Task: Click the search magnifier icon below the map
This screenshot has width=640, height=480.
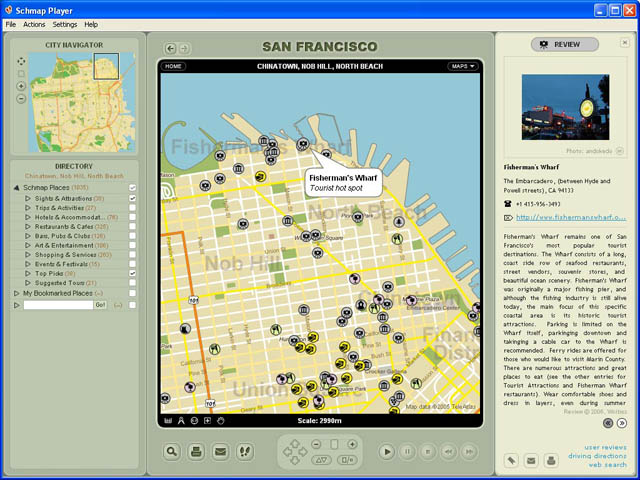Action: click(x=172, y=452)
